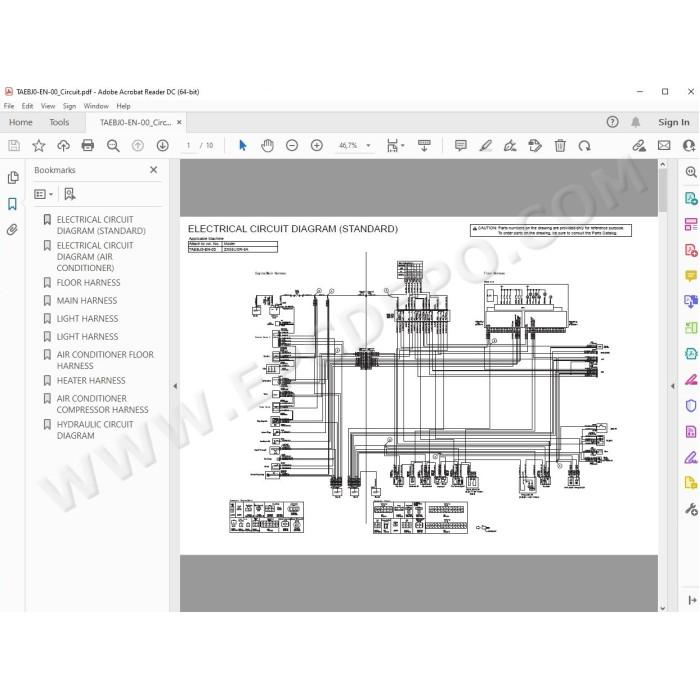Add a sticky note comment
Image resolution: width=700 pixels, height=700 pixels.
[x=461, y=146]
